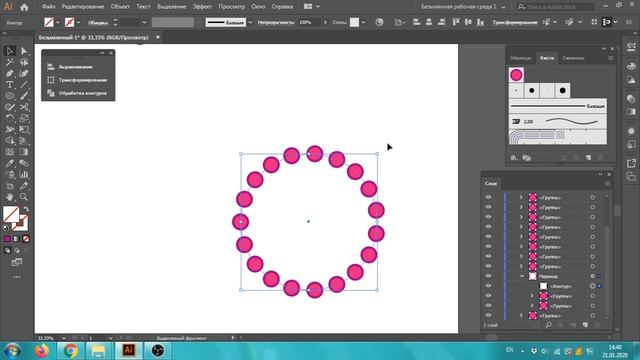Click target circle of <Контур> row
This screenshot has width=640, height=360.
click(x=592, y=286)
